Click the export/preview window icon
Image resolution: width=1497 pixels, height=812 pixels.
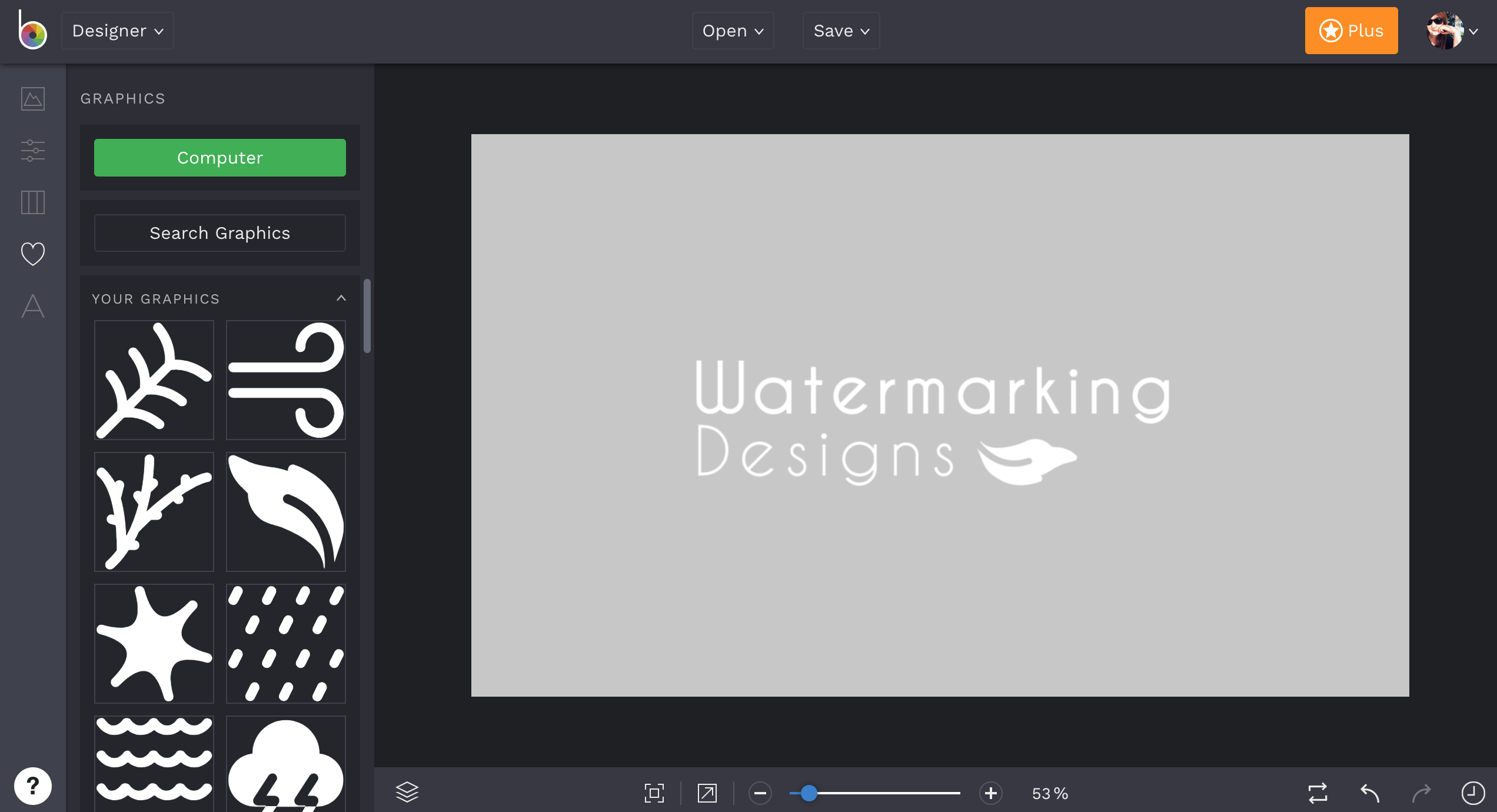pyautogui.click(x=708, y=791)
